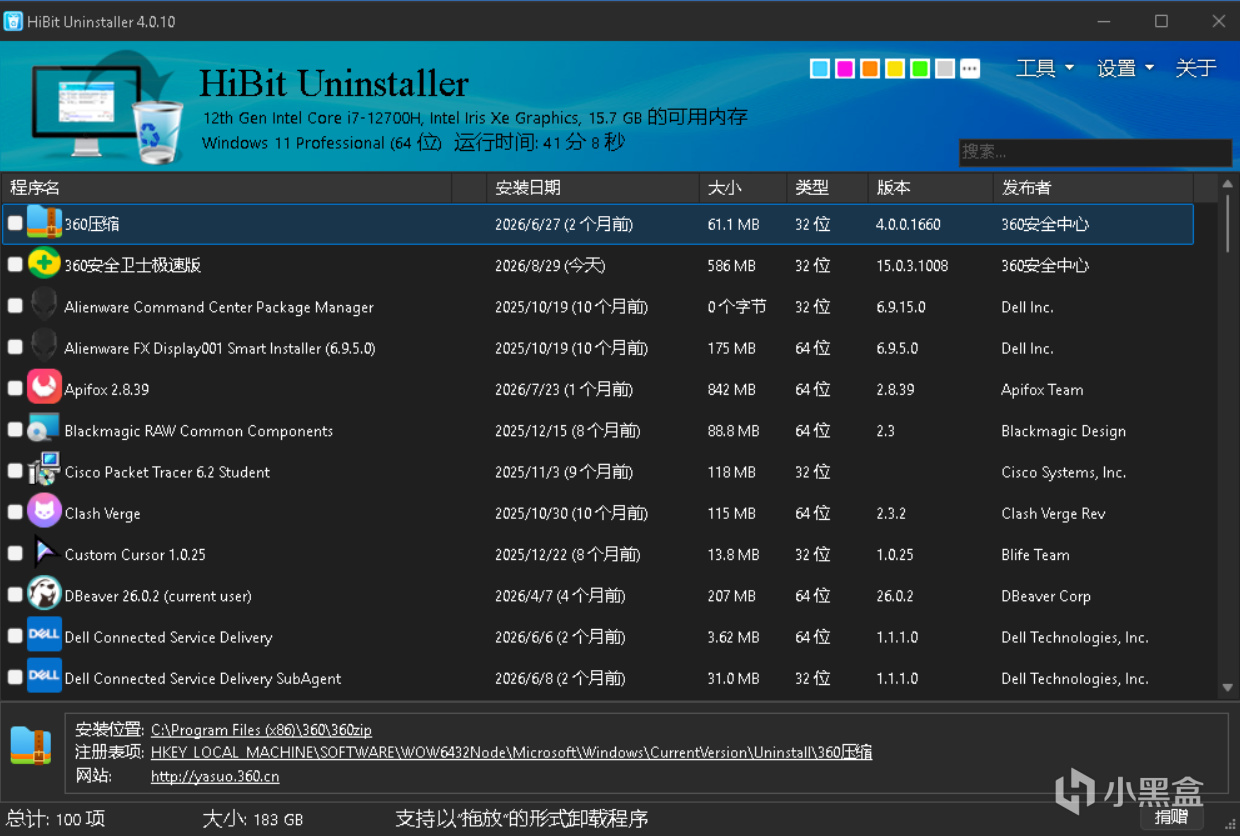
Task: Check the DBeaver 26.0.2 checkbox
Action: click(x=15, y=595)
